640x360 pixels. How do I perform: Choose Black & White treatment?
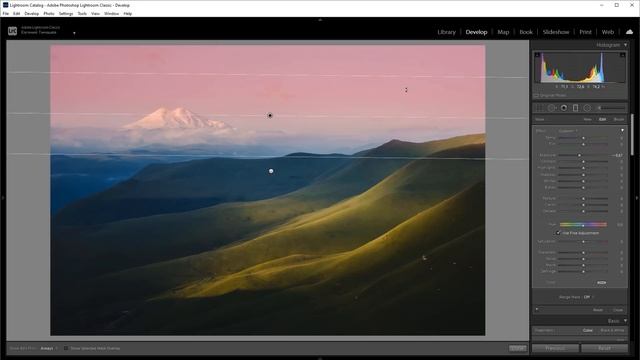coord(612,330)
